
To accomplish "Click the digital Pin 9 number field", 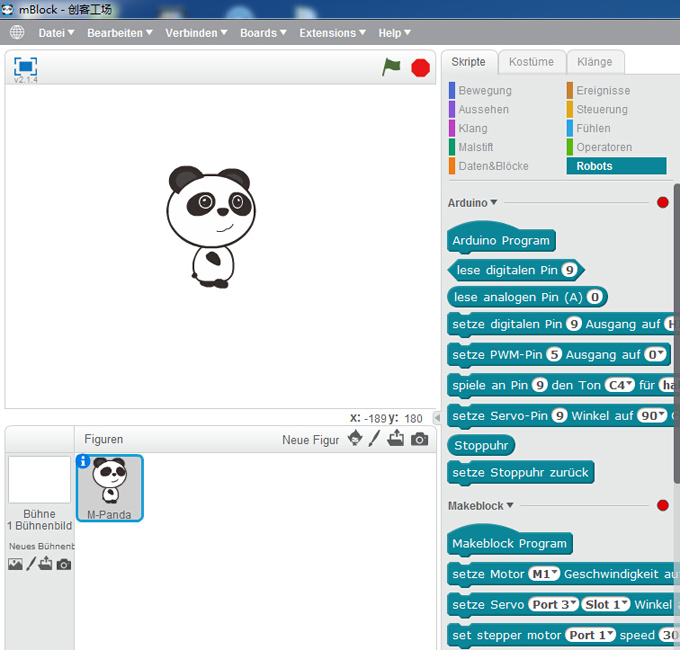I will (x=569, y=270).
